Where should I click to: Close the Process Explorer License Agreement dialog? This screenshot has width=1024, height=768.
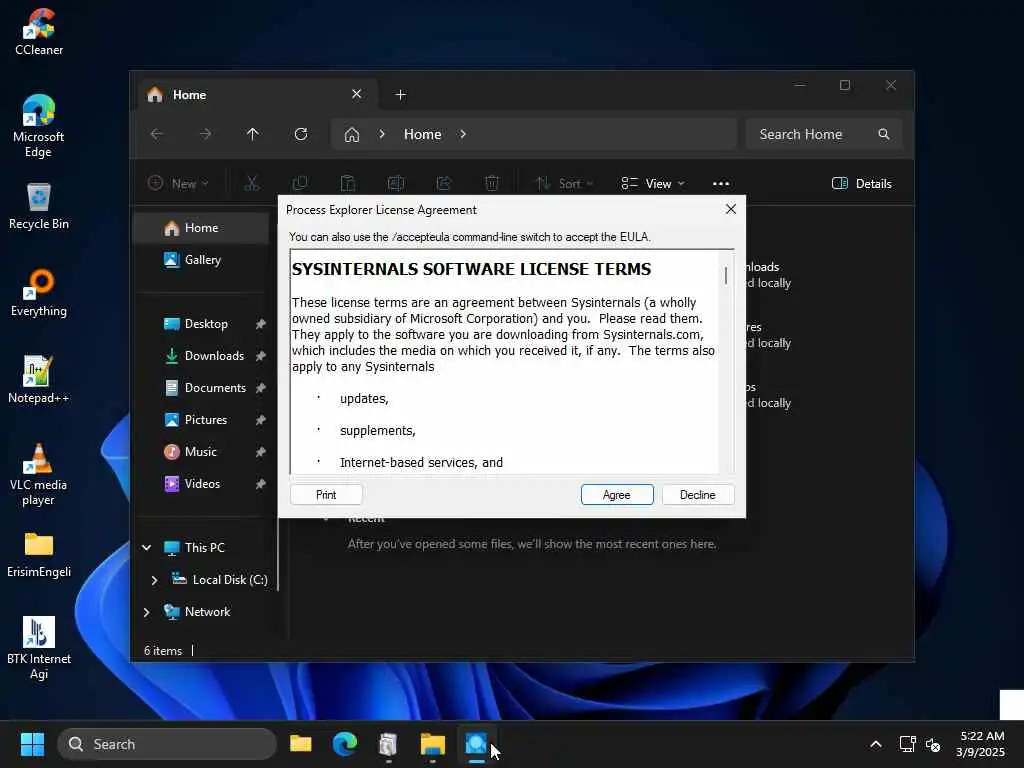point(731,209)
